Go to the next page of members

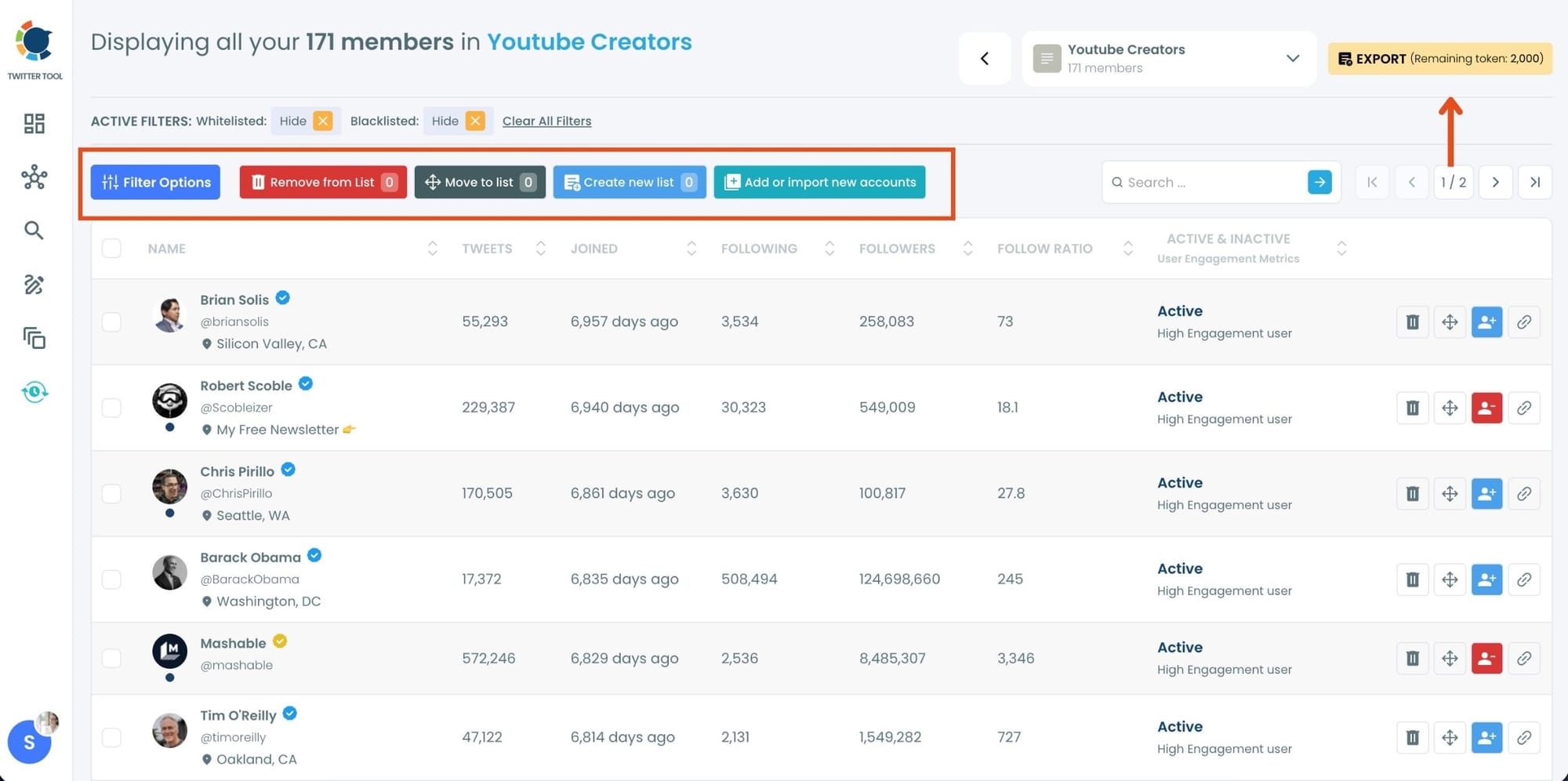click(1495, 182)
